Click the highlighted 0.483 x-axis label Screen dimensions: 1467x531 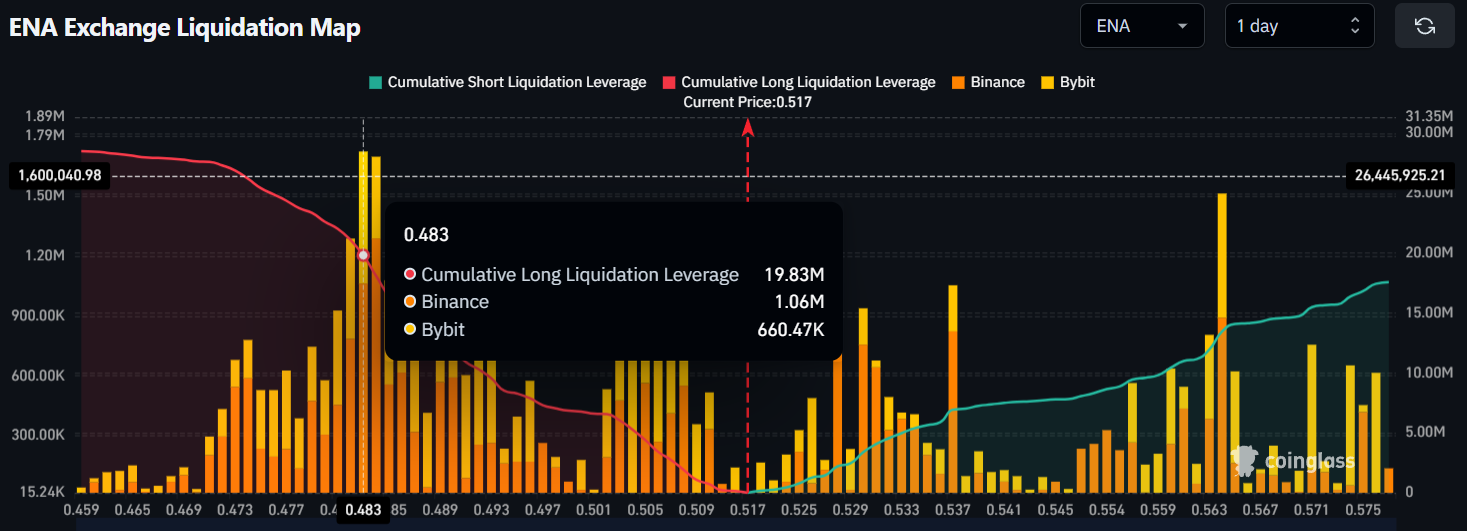pos(363,510)
